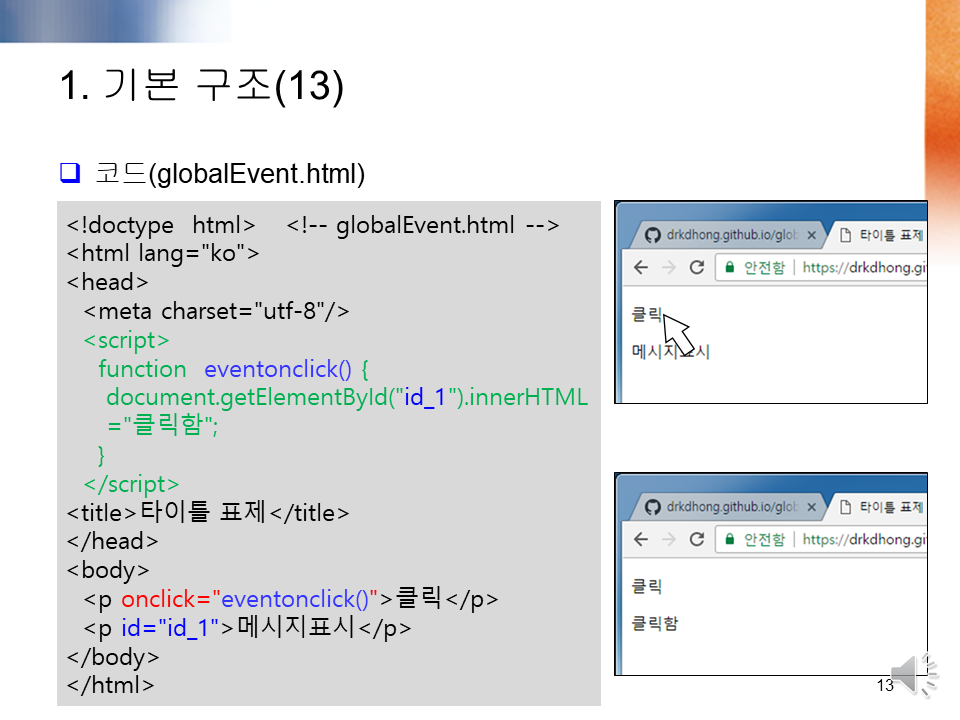960x720 pixels.
Task: Click GitHub icon on upper browser tab
Action: click(653, 235)
